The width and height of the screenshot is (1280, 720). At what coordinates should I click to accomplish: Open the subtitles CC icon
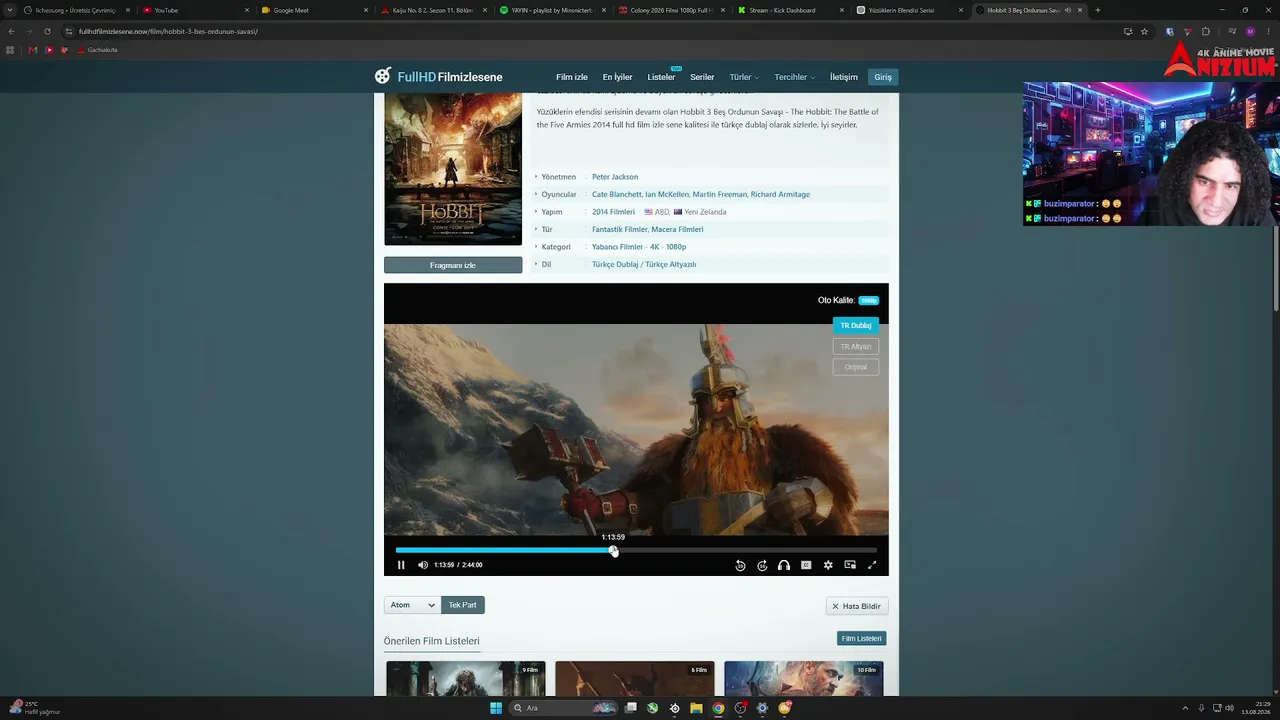pyautogui.click(x=806, y=565)
